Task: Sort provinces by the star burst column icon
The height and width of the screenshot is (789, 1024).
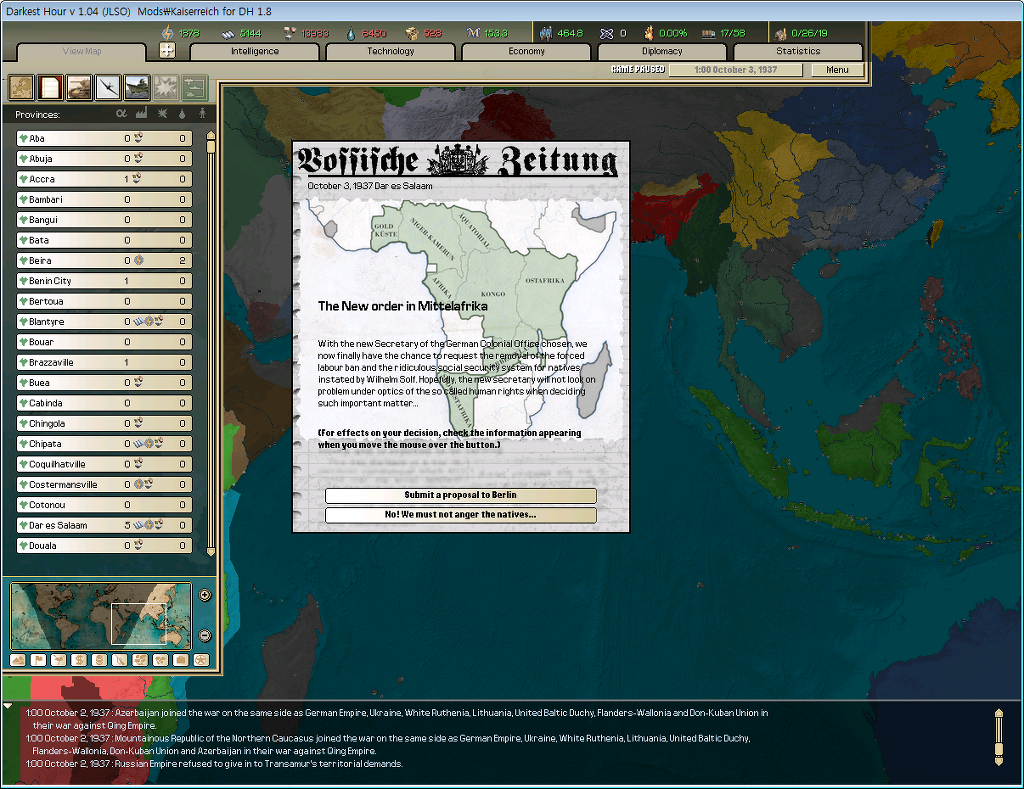Action: (x=163, y=114)
